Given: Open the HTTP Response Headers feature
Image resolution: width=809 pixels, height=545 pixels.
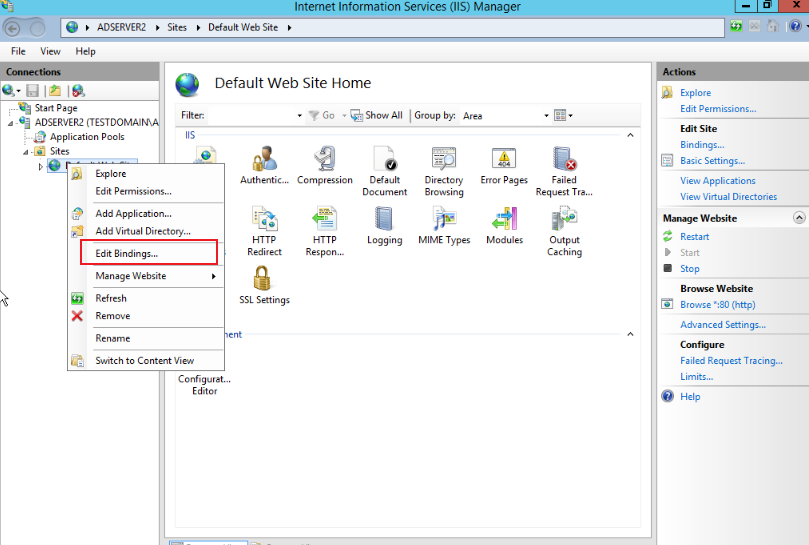Looking at the screenshot, I should click(x=325, y=231).
